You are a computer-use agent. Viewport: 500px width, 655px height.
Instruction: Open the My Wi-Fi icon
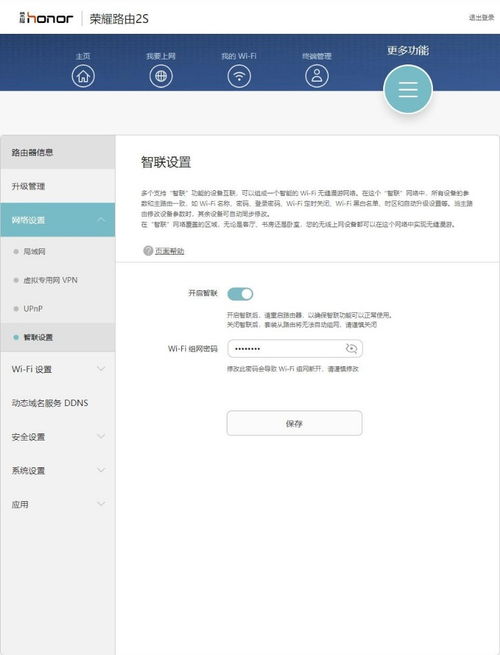pyautogui.click(x=239, y=76)
